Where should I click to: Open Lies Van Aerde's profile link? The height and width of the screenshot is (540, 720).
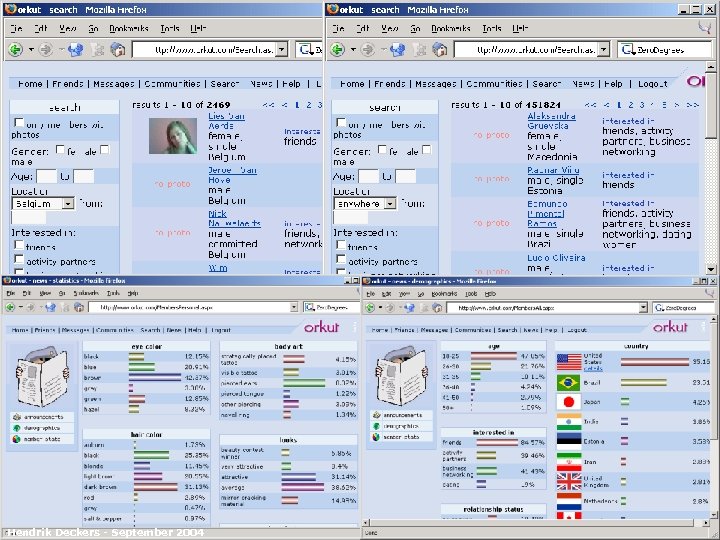pyautogui.click(x=226, y=121)
